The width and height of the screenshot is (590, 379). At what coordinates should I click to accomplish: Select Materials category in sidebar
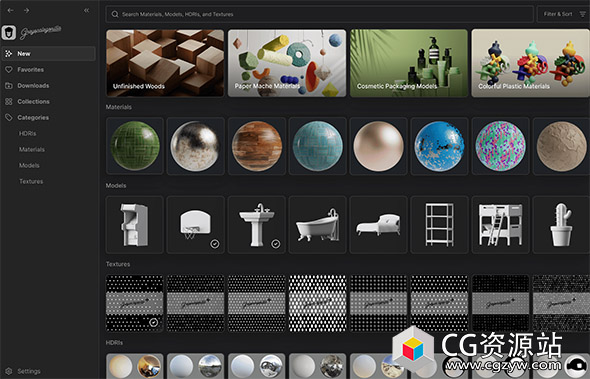pyautogui.click(x=32, y=149)
